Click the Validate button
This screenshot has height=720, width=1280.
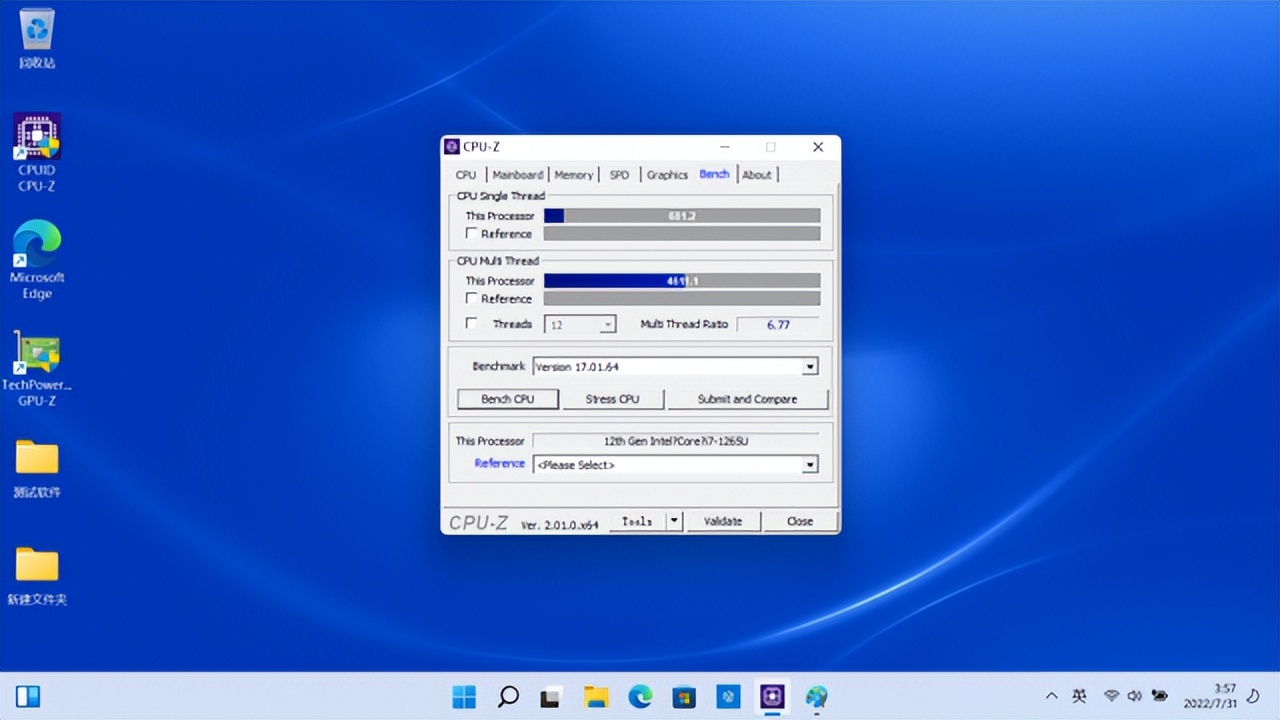click(x=723, y=520)
